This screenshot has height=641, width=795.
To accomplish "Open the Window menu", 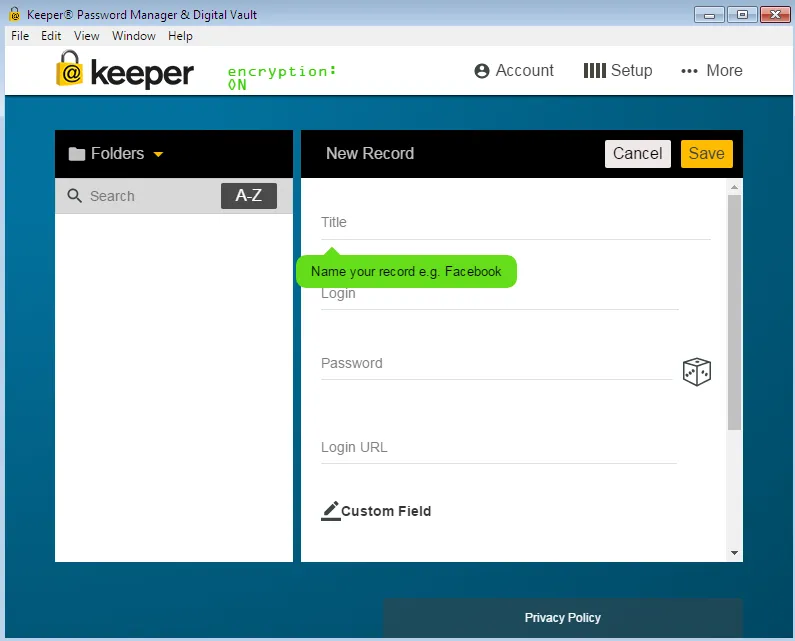I will [134, 36].
